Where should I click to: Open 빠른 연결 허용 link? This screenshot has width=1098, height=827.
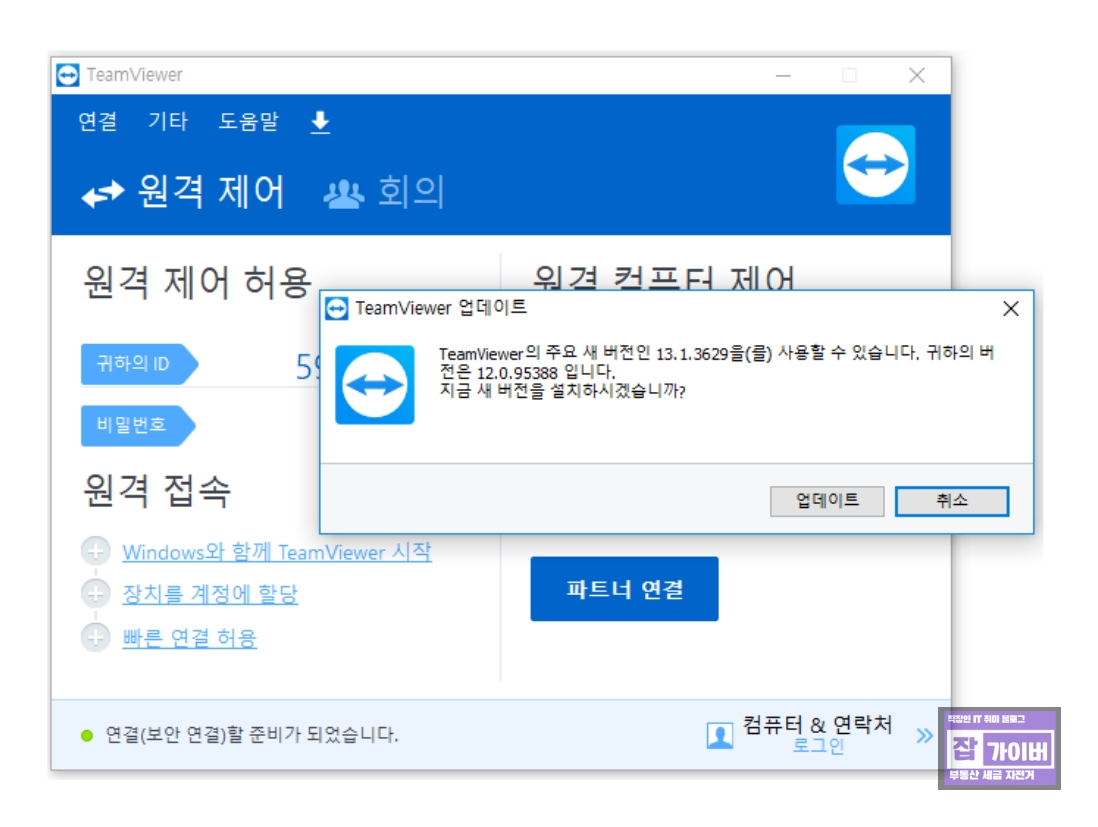coord(189,638)
